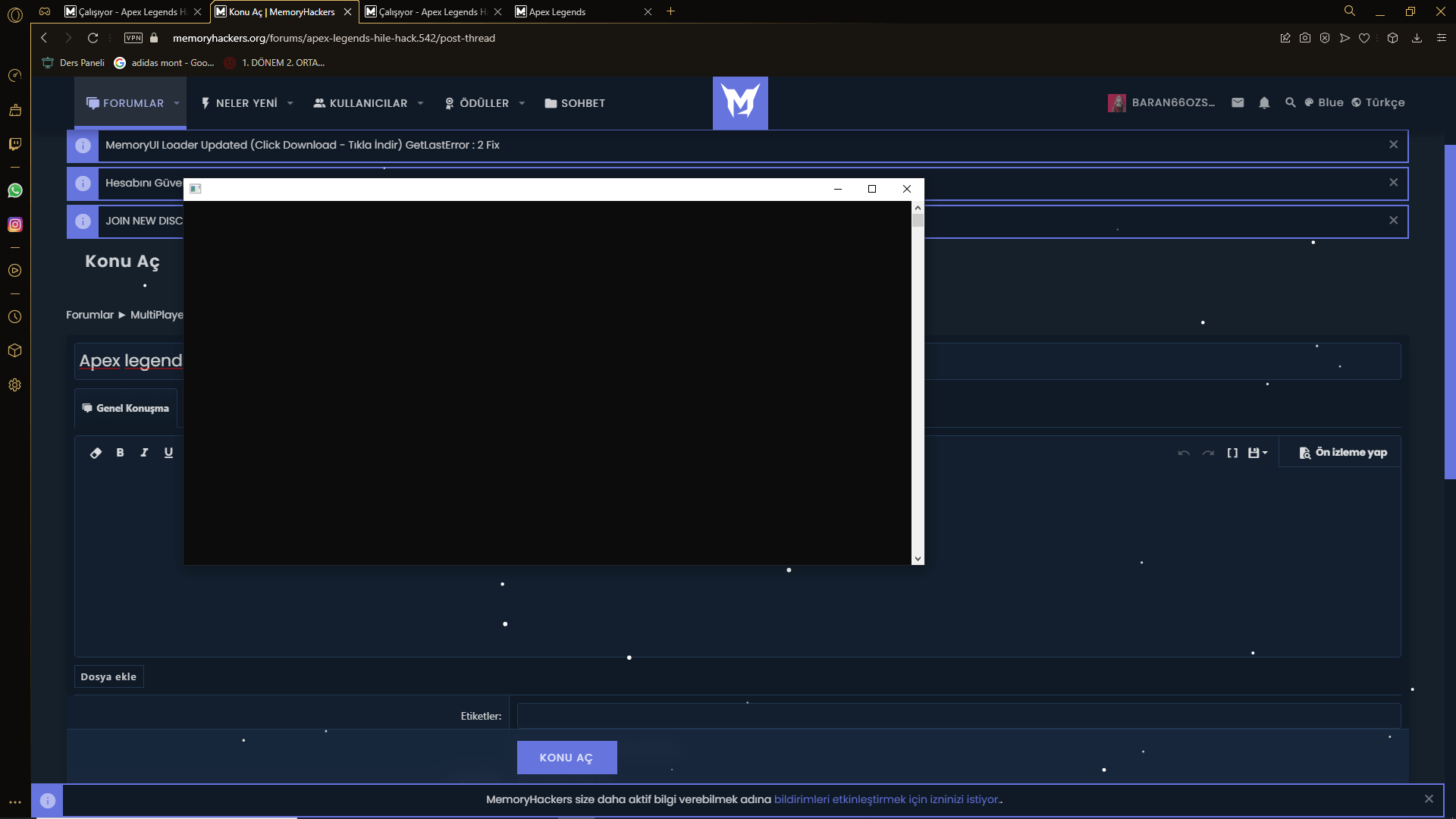Open the BARAN66OZS user account menu
The height and width of the screenshot is (819, 1456).
click(x=1161, y=102)
